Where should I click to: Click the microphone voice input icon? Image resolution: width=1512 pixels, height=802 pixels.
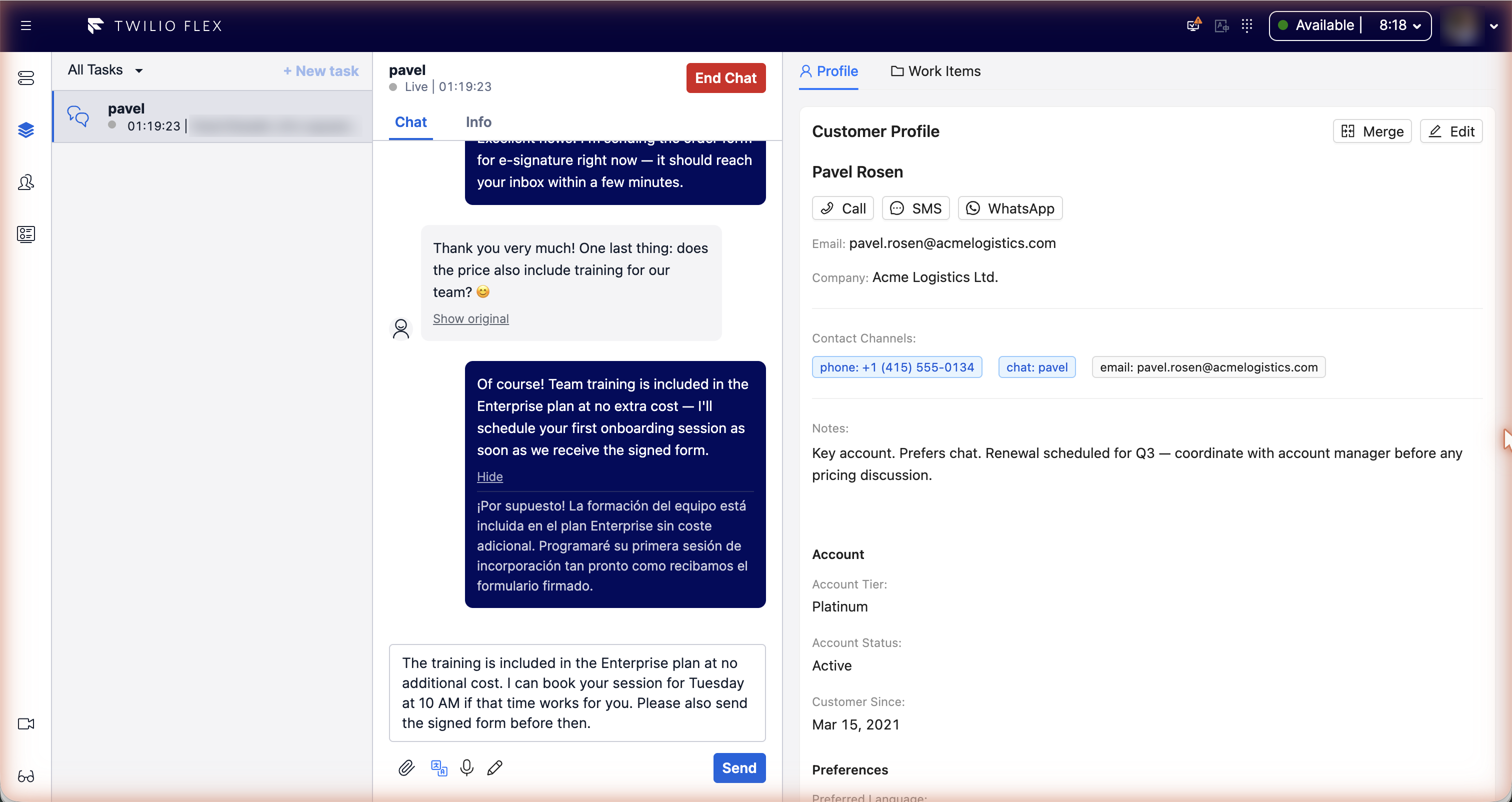pyautogui.click(x=466, y=767)
